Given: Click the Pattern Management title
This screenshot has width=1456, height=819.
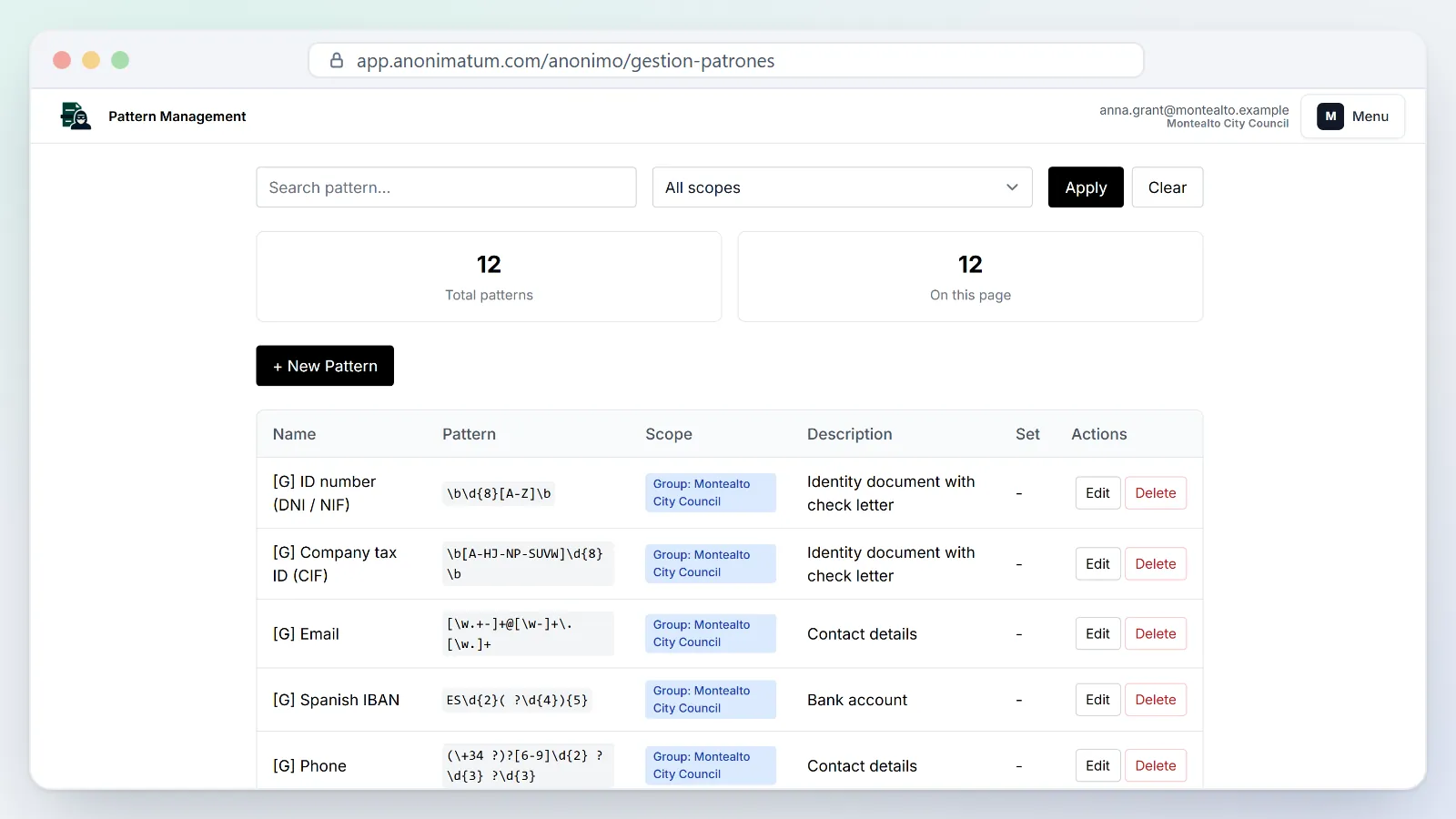Looking at the screenshot, I should pyautogui.click(x=177, y=116).
